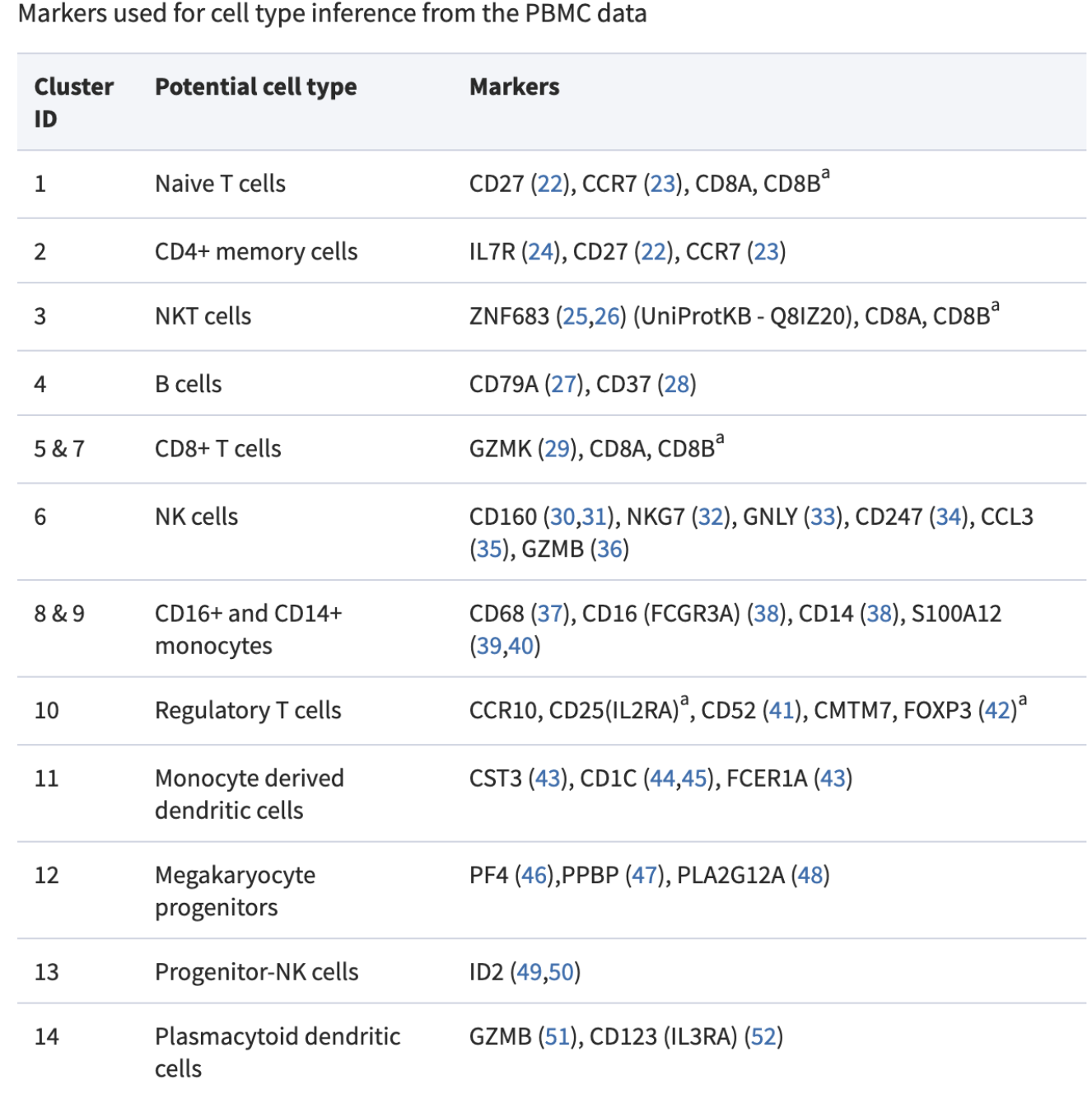Screen dimensions: 1092x1094
Task: Follow citation 32 after NKG7
Action: [711, 517]
